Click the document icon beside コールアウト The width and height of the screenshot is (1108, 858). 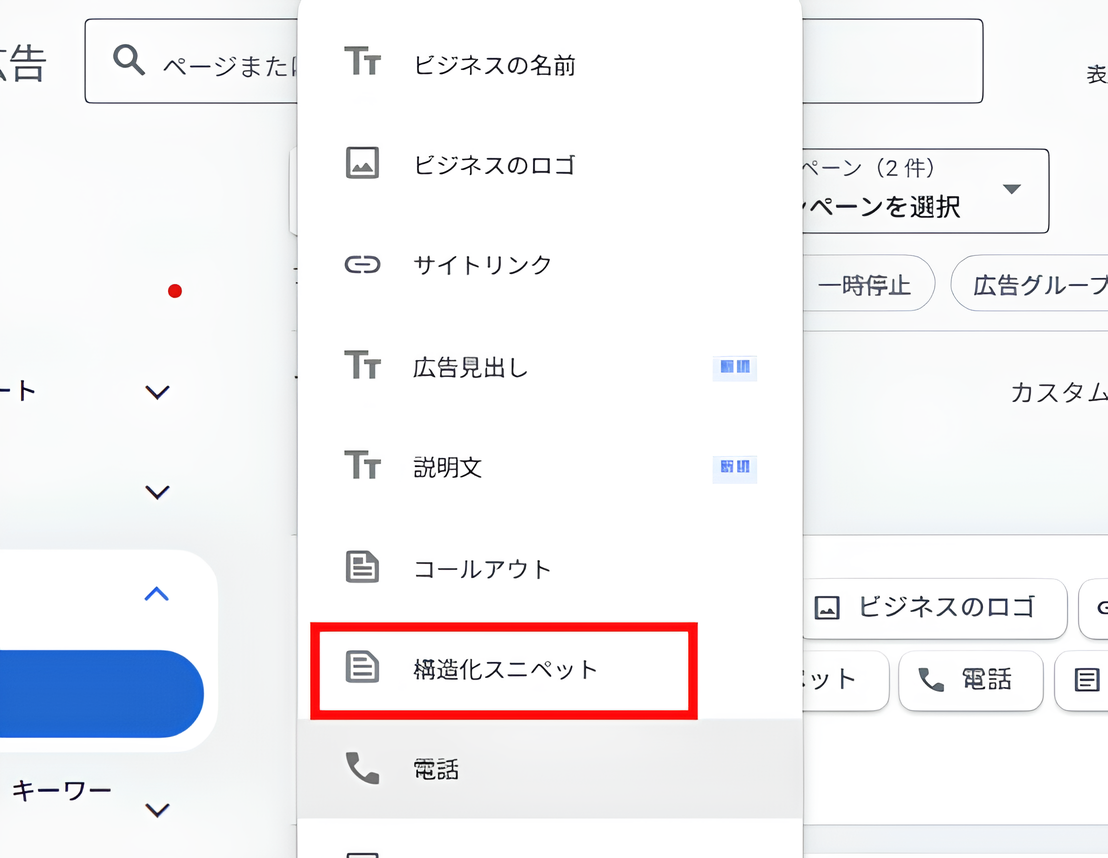pyautogui.click(x=363, y=568)
